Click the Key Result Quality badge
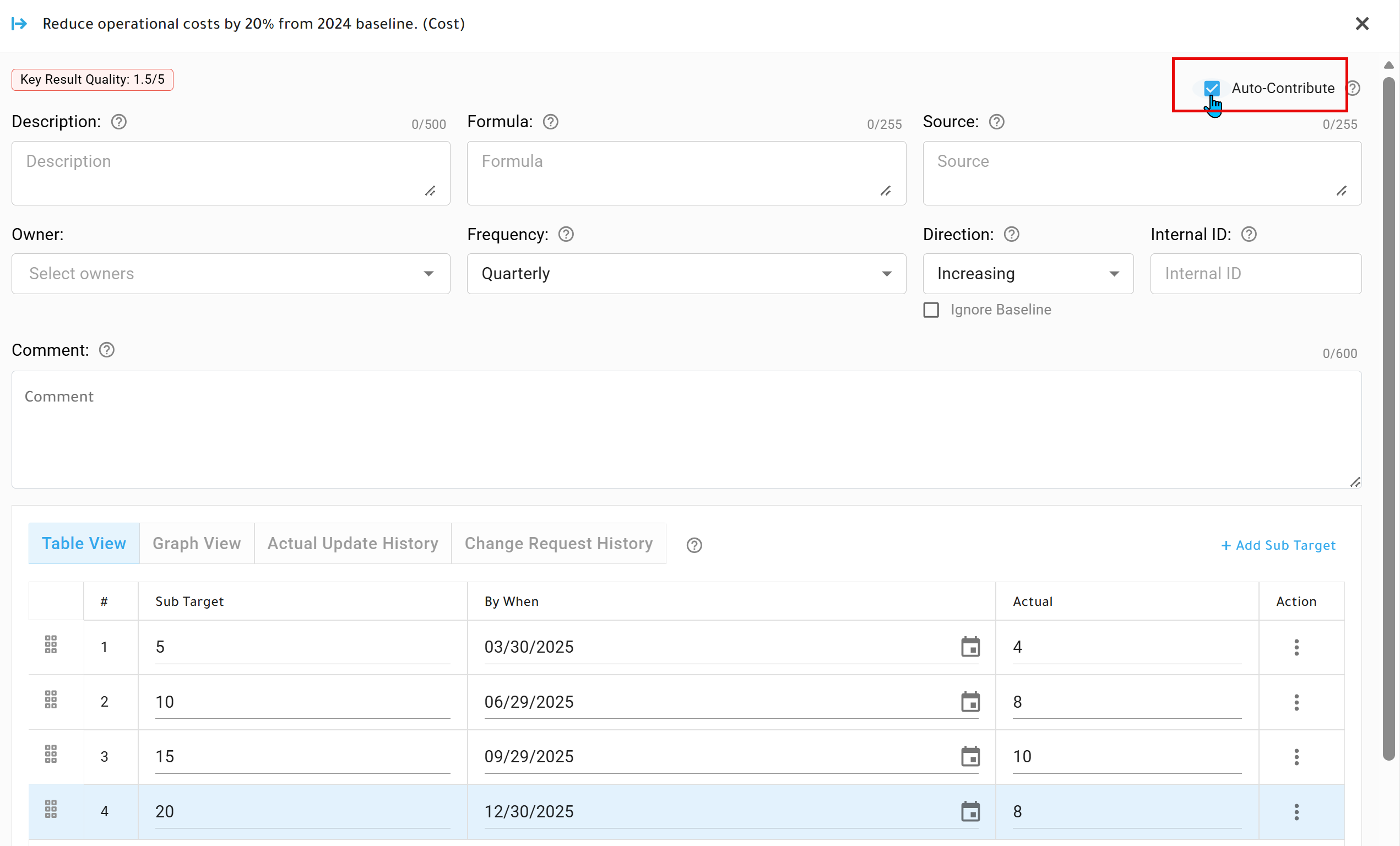 point(93,79)
